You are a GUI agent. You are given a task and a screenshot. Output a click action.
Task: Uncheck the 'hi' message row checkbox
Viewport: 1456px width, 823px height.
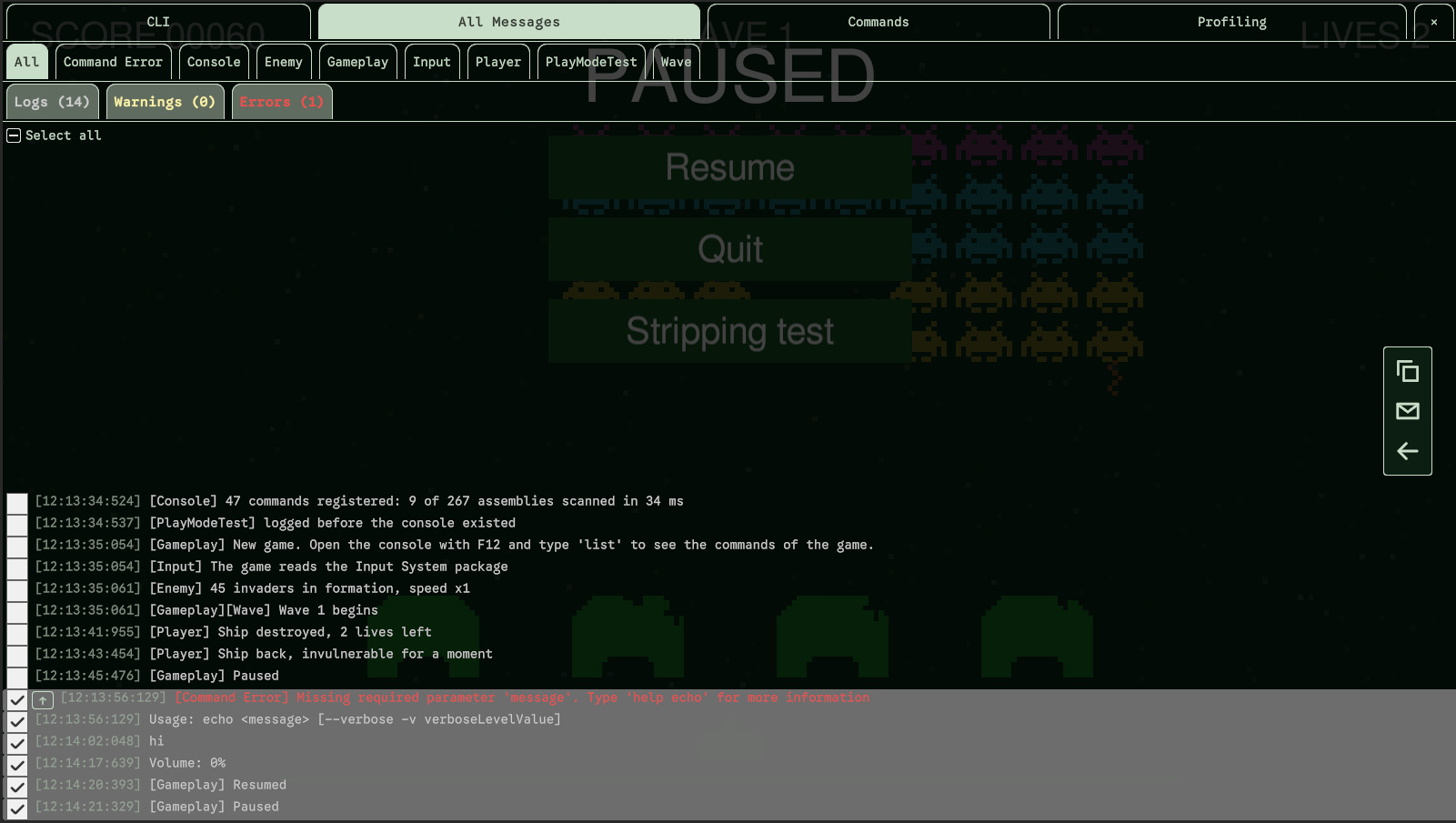[x=17, y=743]
